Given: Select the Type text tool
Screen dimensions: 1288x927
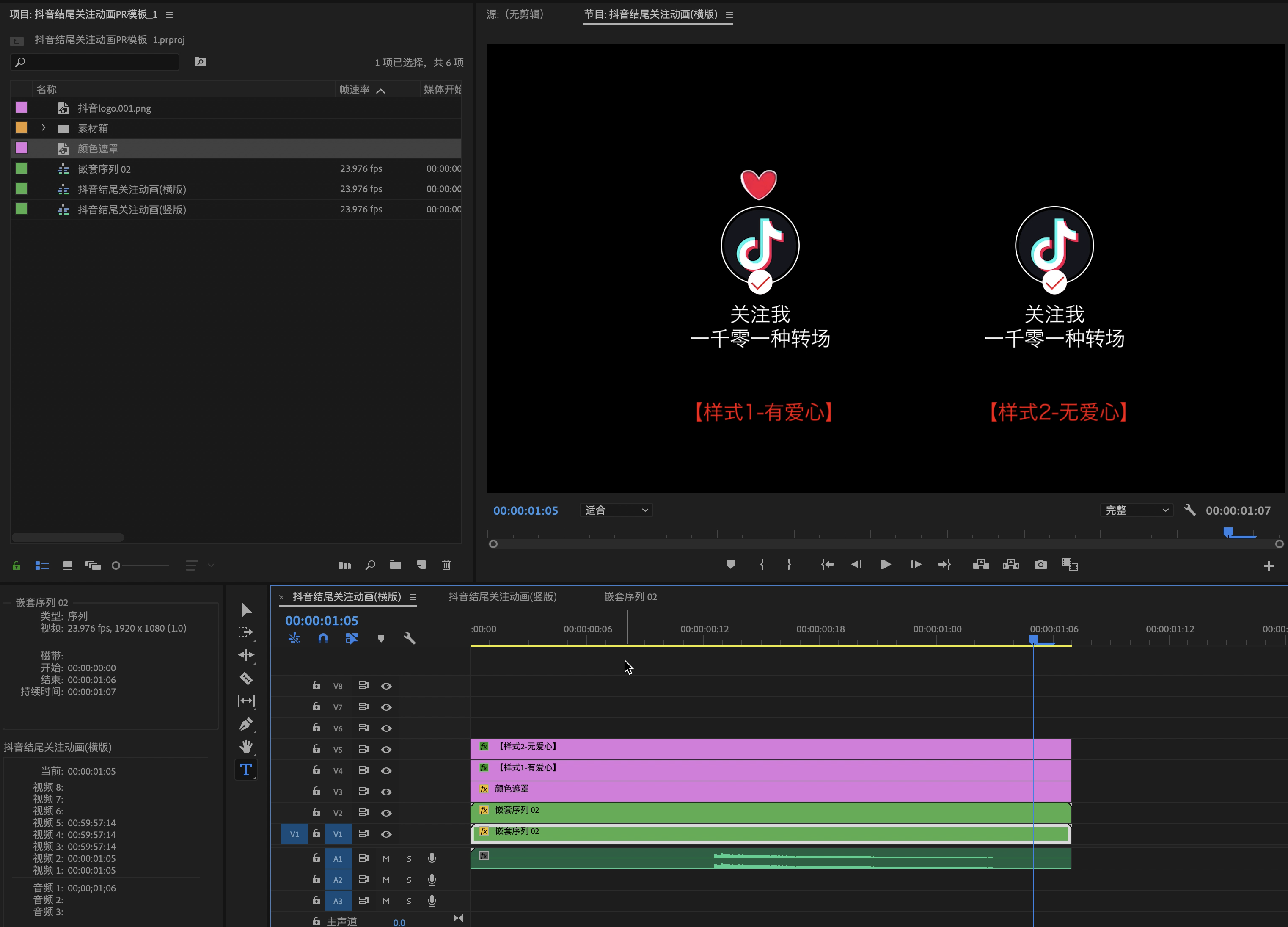Looking at the screenshot, I should pyautogui.click(x=246, y=770).
